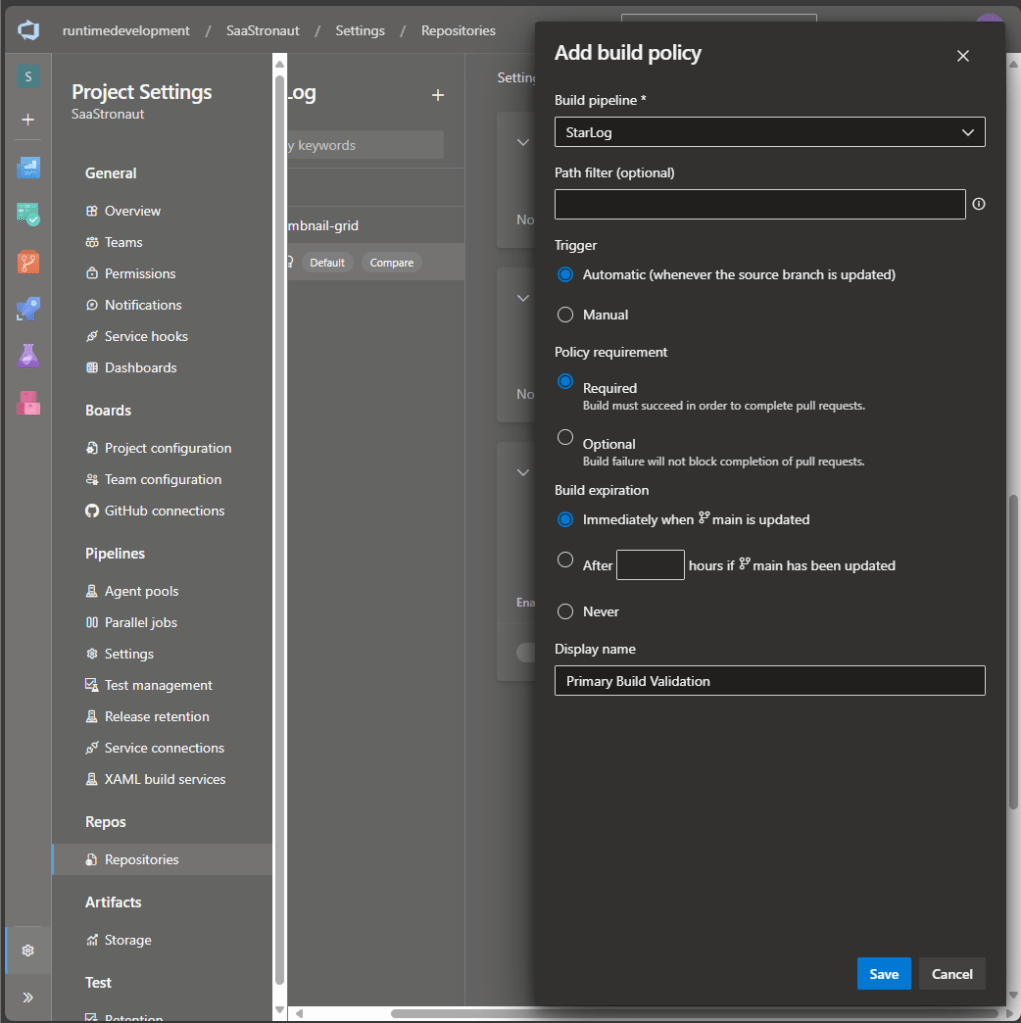1021x1023 pixels.
Task: Select the Manual trigger radio button
Action: click(x=565, y=315)
